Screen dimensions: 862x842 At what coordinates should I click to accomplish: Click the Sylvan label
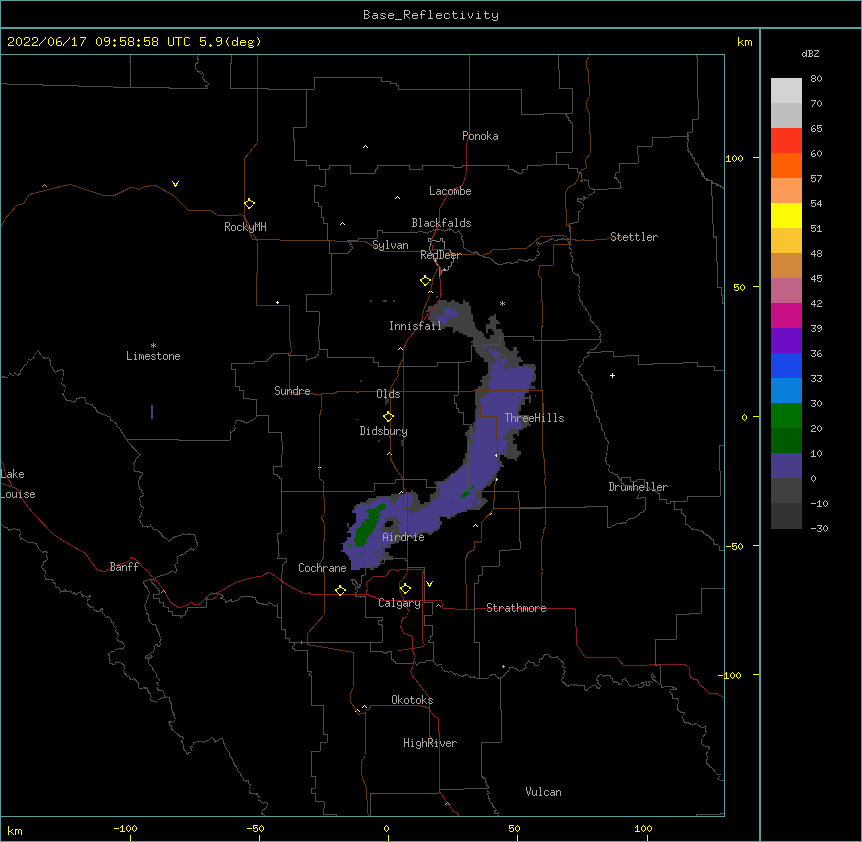pyautogui.click(x=390, y=245)
